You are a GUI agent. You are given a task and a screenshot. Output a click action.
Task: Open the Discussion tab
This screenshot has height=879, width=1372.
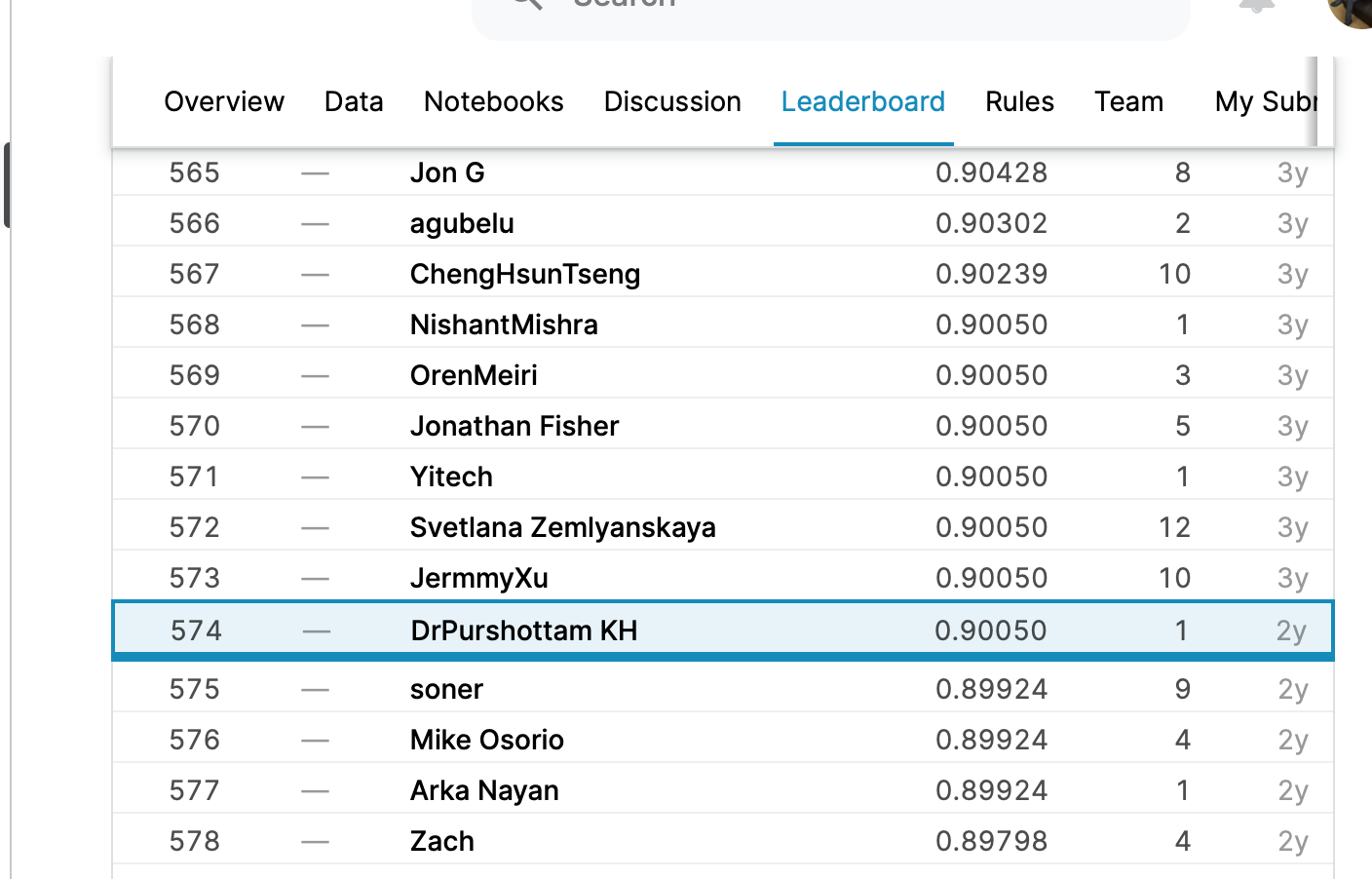(672, 101)
